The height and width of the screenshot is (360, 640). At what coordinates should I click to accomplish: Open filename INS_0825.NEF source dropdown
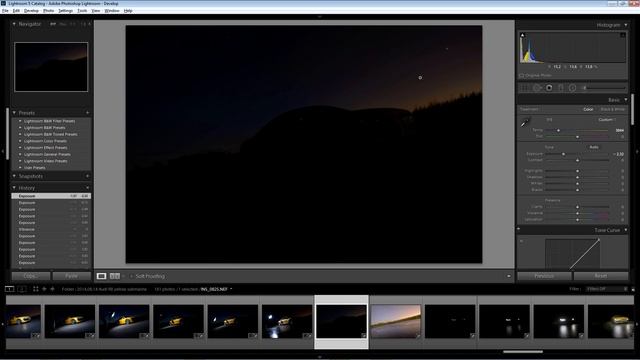231,289
